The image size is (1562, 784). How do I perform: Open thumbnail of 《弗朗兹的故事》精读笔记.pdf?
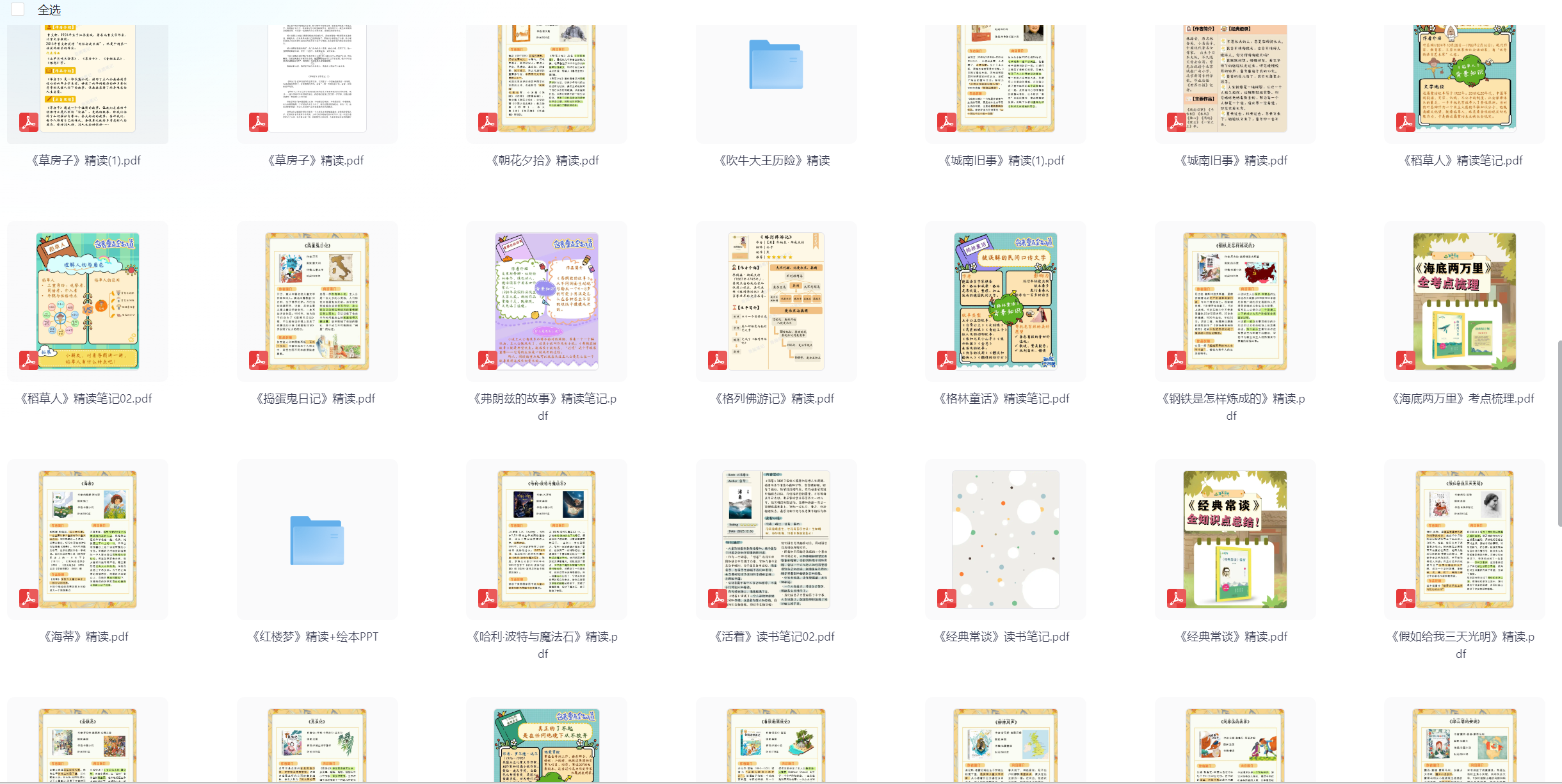547,301
